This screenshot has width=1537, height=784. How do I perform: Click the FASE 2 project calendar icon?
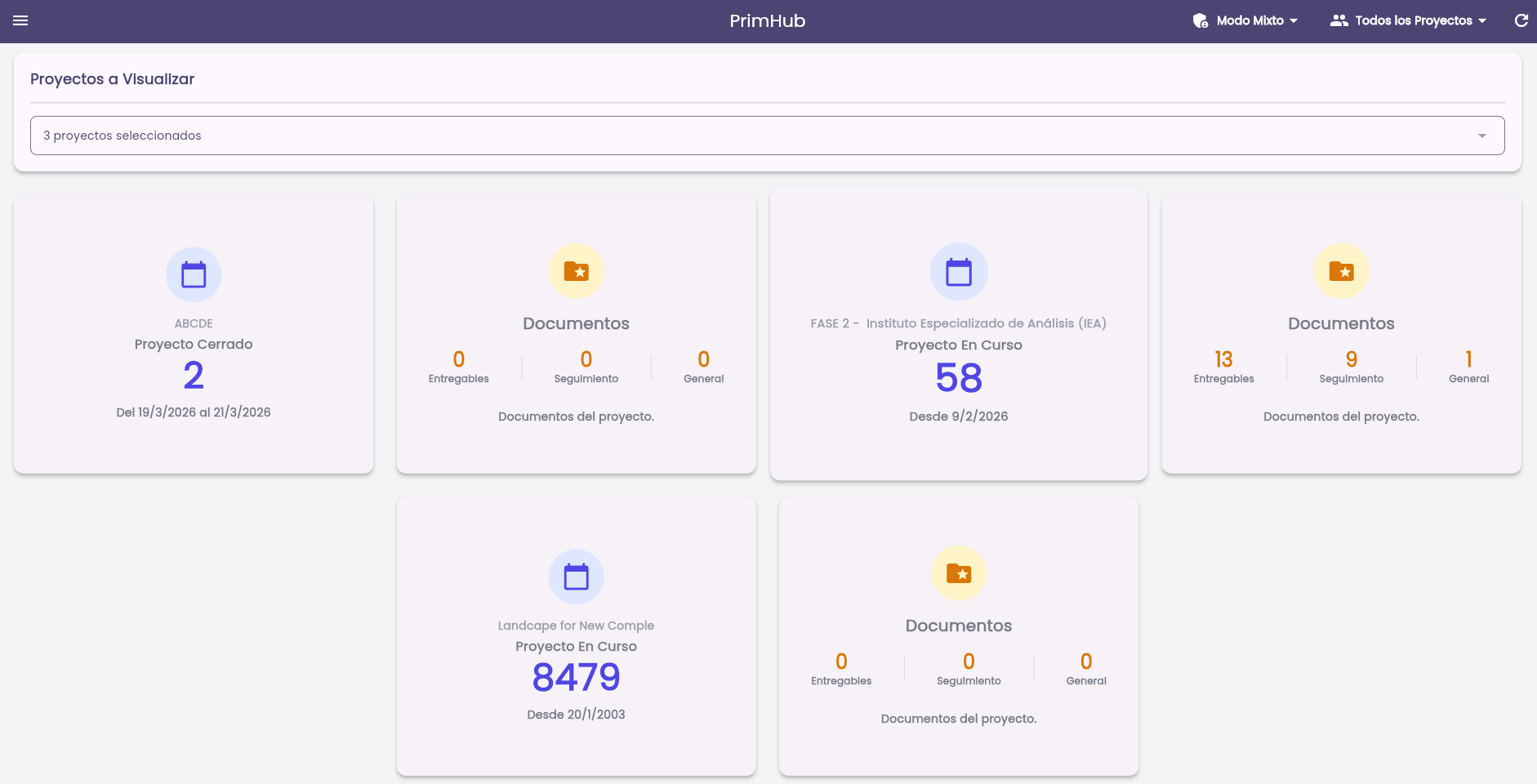959,272
